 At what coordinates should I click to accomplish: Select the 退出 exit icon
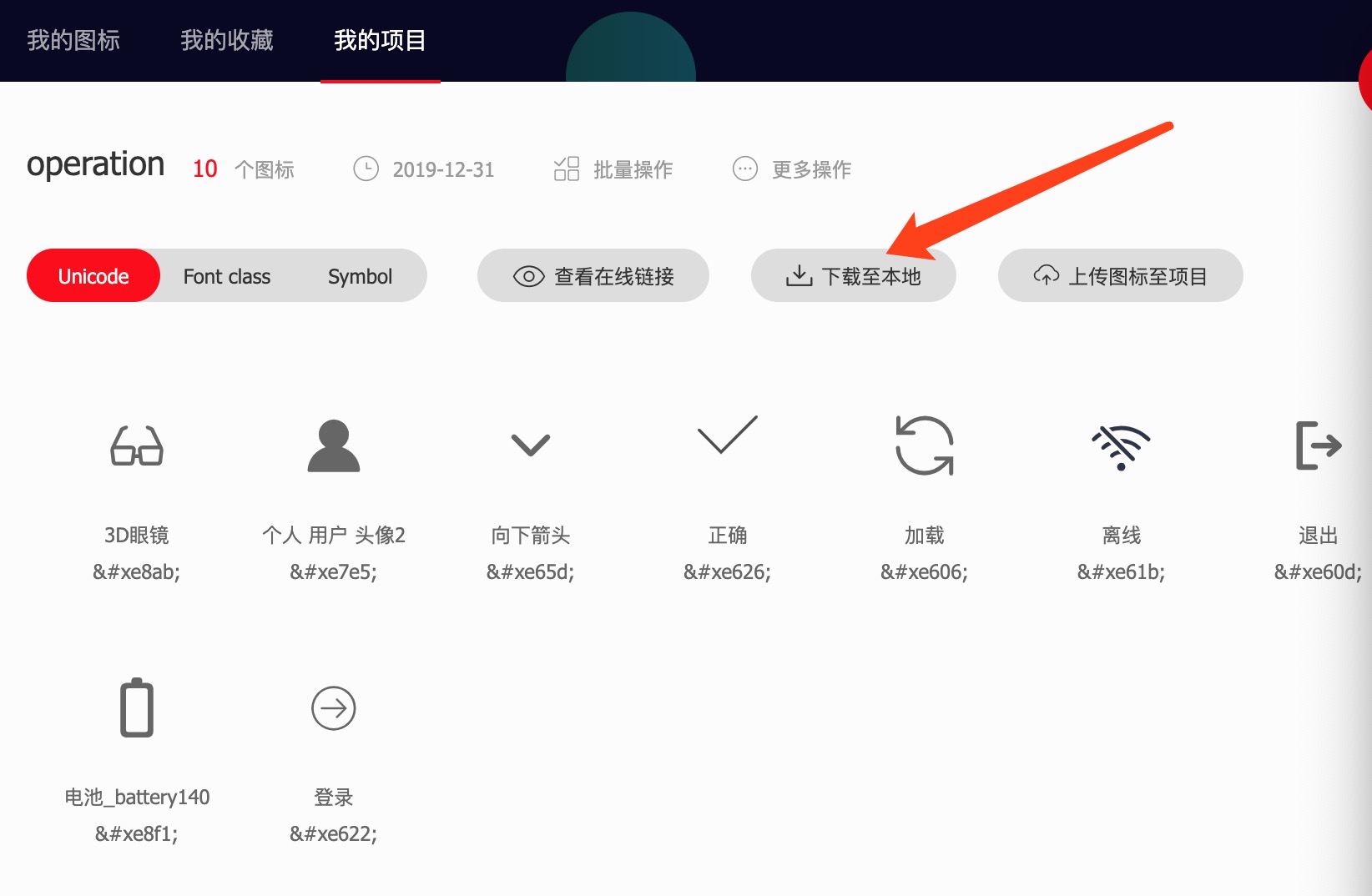[1319, 446]
